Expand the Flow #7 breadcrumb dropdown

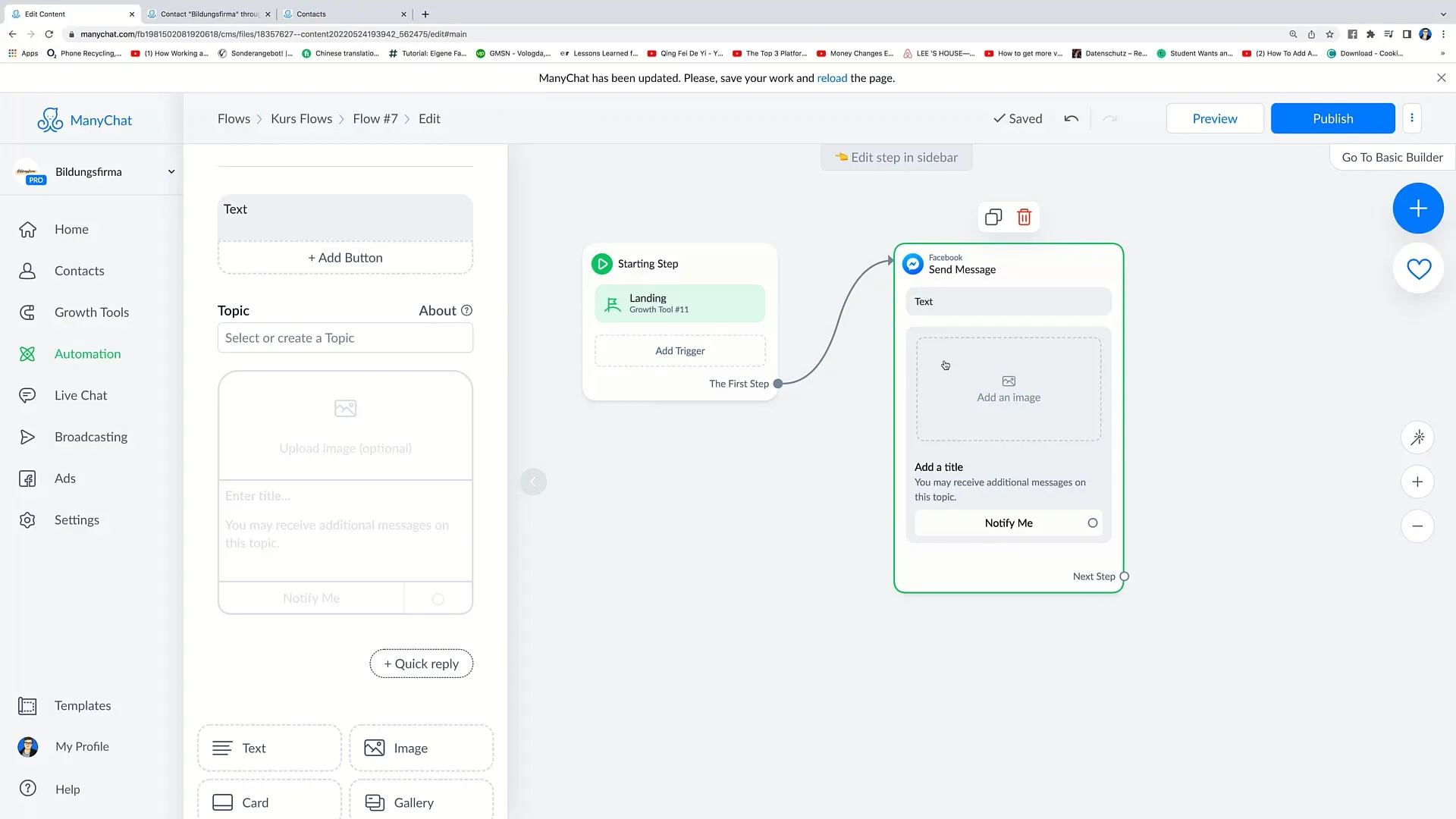pos(377,118)
